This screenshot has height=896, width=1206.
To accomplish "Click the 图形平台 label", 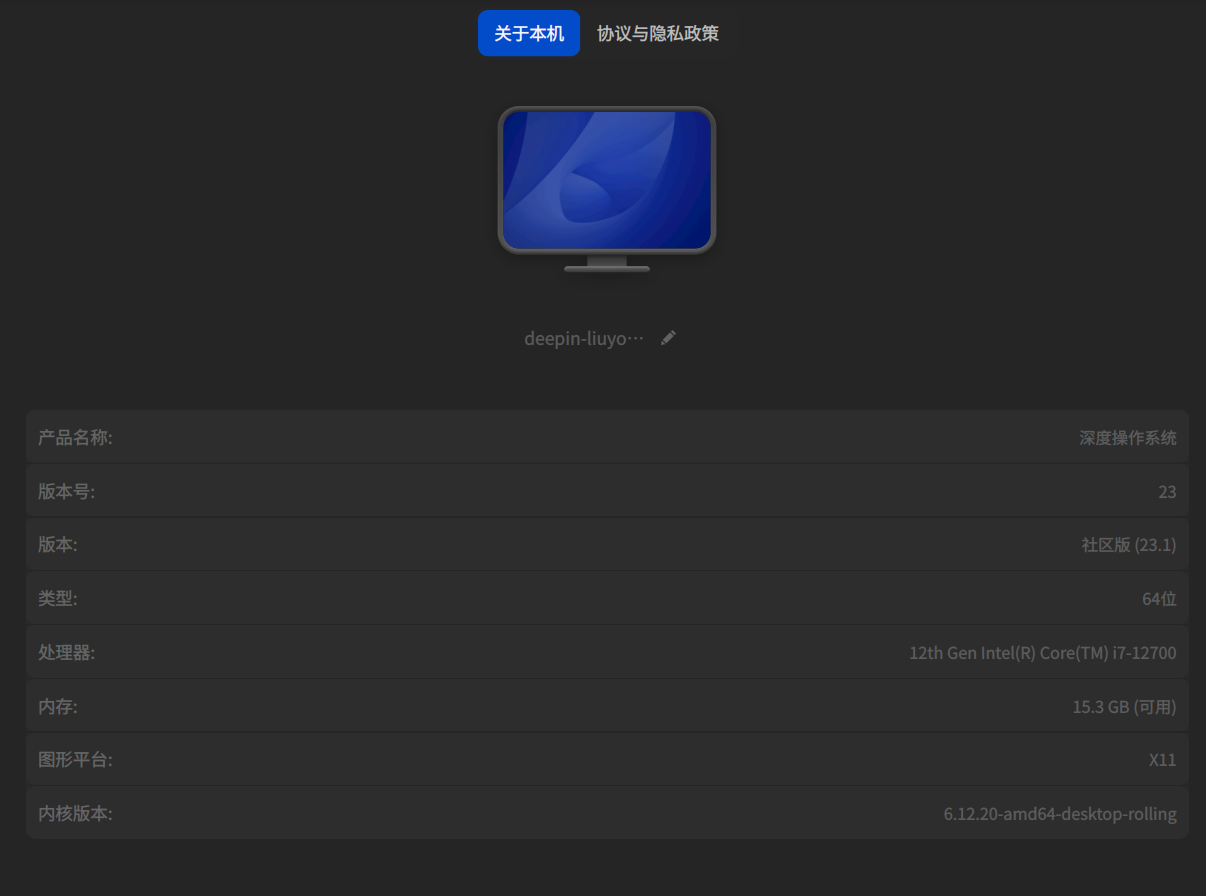I will pyautogui.click(x=75, y=759).
